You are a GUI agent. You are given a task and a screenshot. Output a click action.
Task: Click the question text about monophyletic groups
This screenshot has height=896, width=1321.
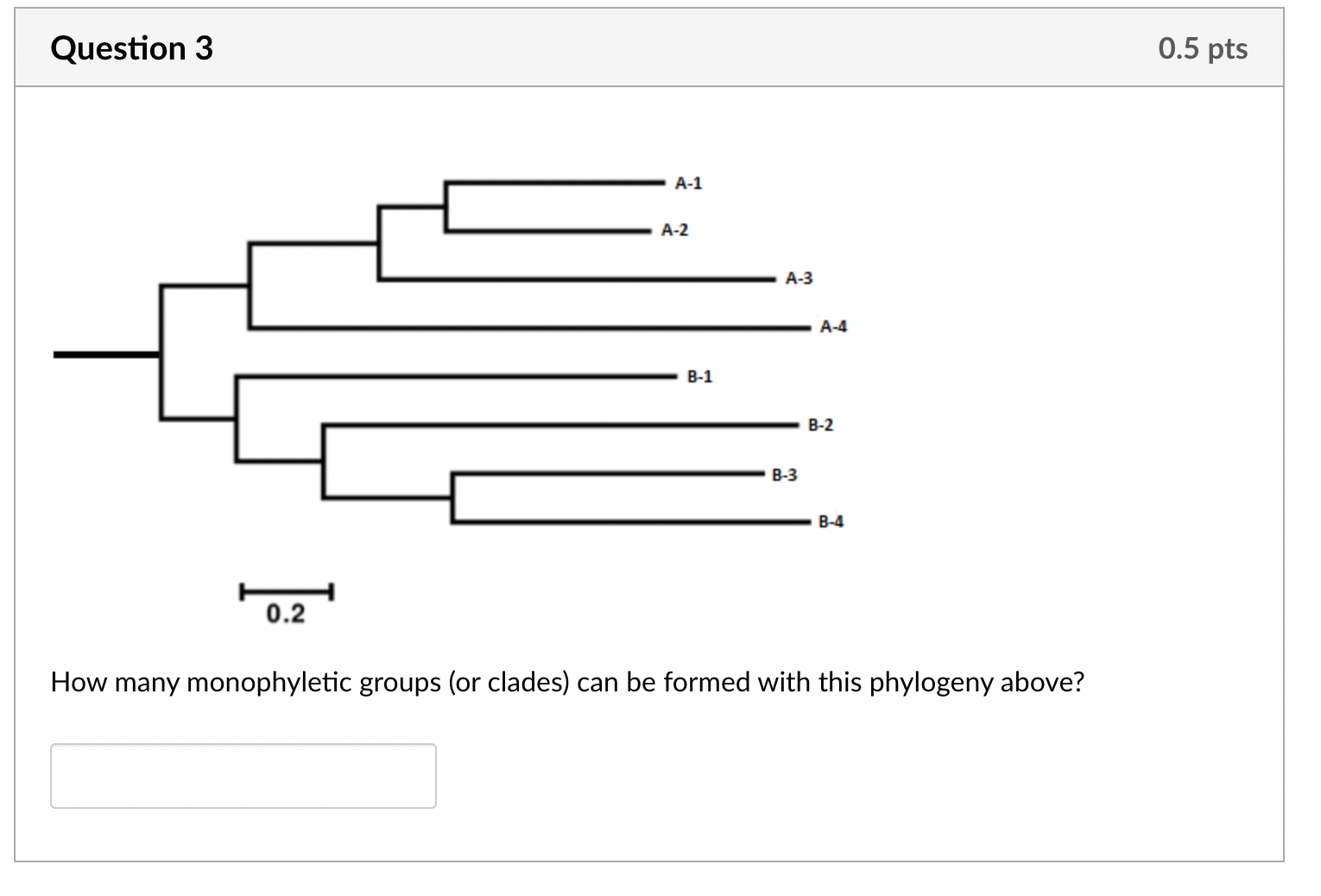pyautogui.click(x=566, y=682)
